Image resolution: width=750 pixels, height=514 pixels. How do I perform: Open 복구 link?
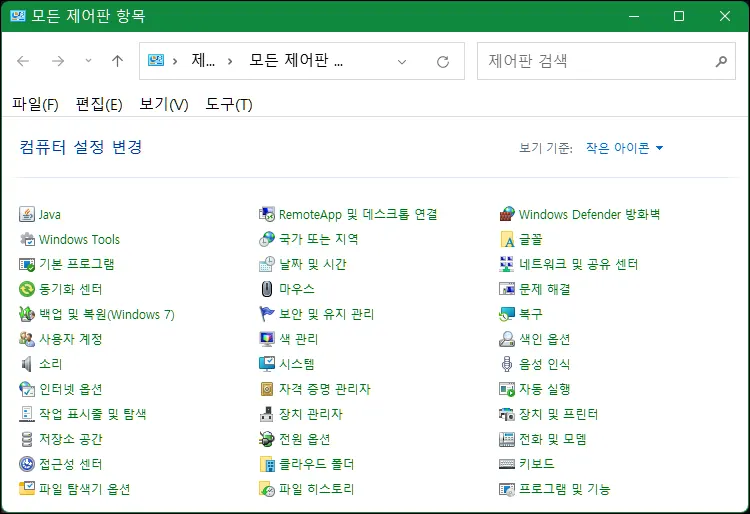[531, 314]
